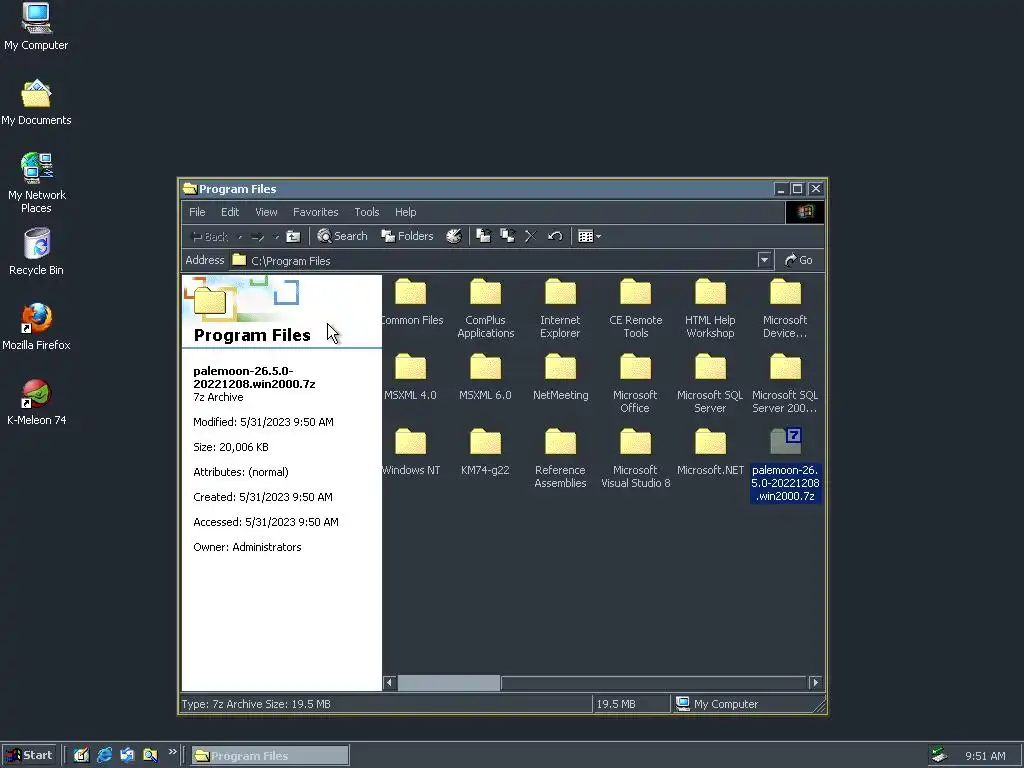Launch Internet Explorer from quick launch
This screenshot has width=1024, height=768.
point(104,755)
